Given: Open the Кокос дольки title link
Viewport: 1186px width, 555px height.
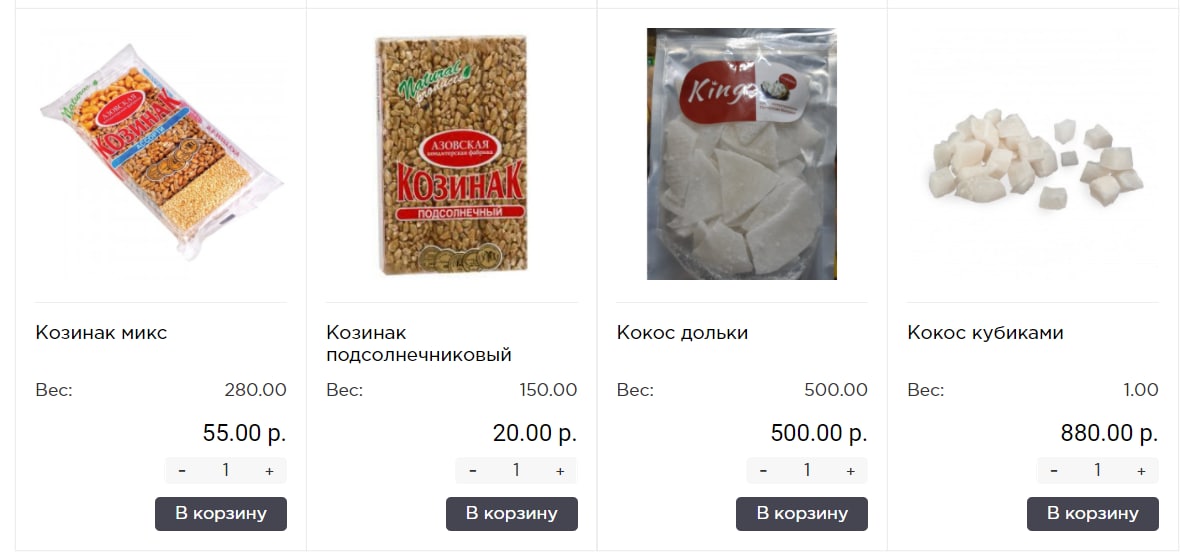Looking at the screenshot, I should click(x=682, y=333).
